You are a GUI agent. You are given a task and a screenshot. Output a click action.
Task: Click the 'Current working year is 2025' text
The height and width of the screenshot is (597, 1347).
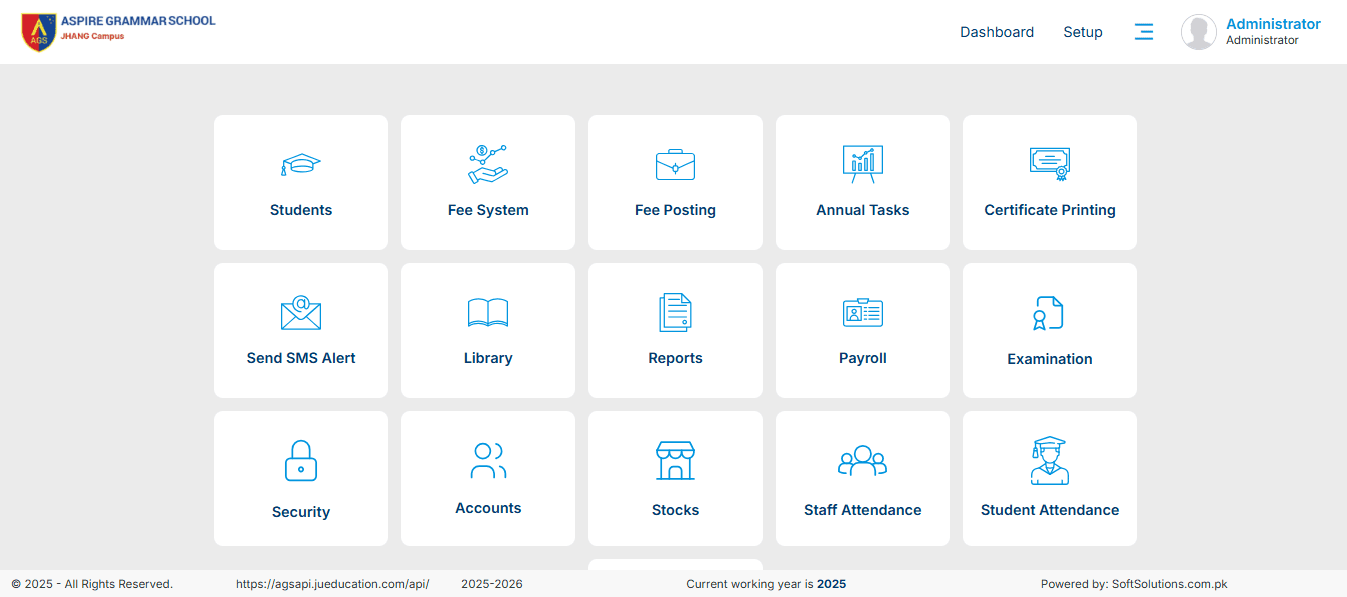tap(766, 584)
